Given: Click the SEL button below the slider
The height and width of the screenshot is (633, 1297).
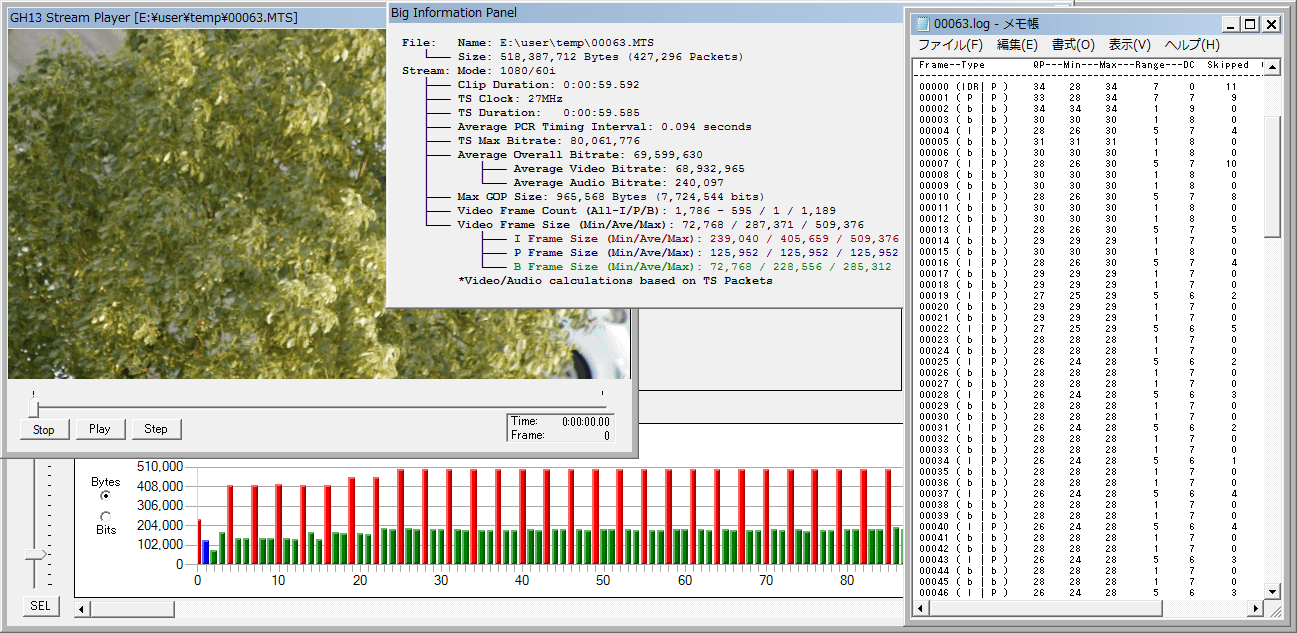Looking at the screenshot, I should (x=40, y=606).
